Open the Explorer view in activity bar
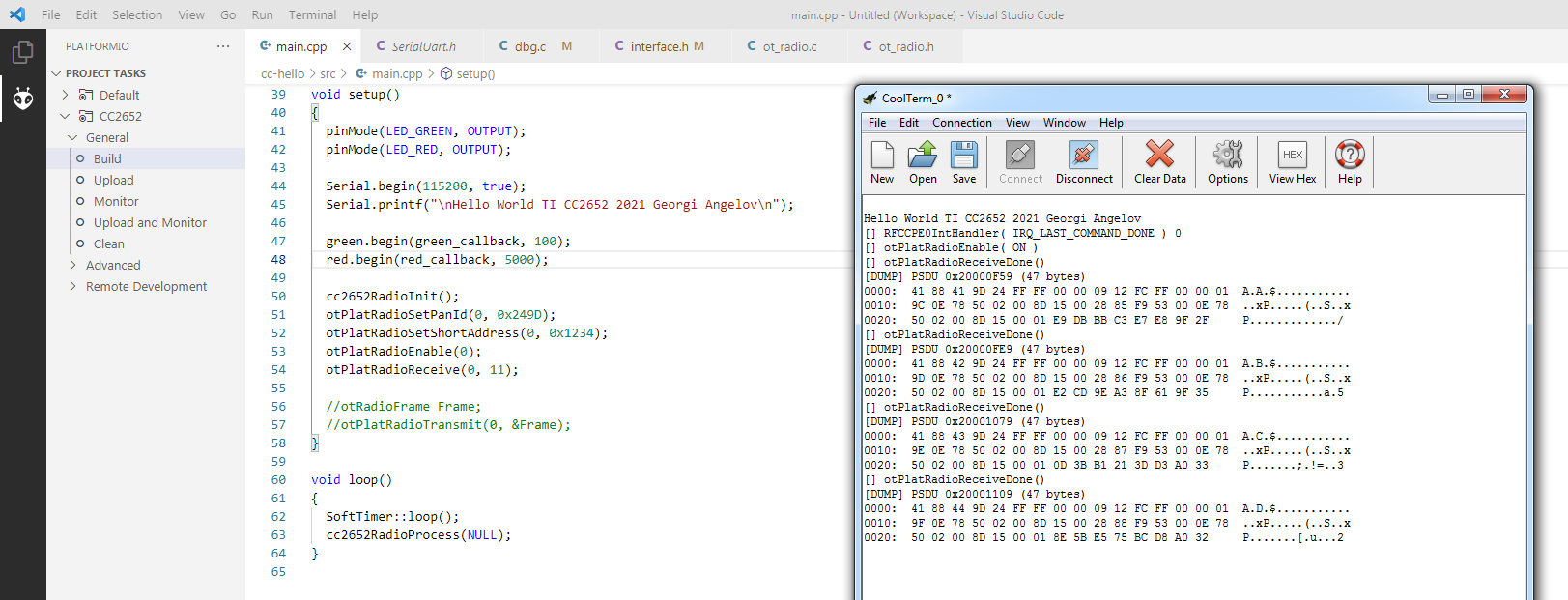This screenshot has height=600, width=1568. [x=22, y=52]
